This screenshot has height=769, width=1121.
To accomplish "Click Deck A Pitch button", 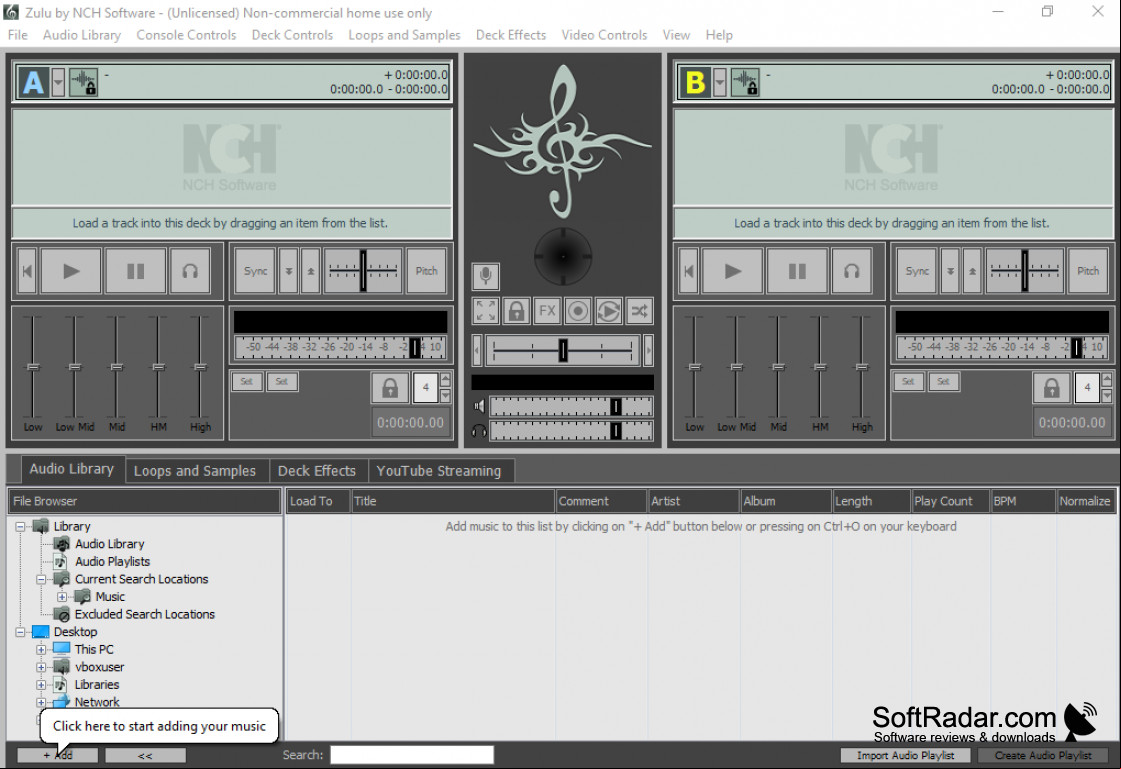I will click(x=427, y=271).
